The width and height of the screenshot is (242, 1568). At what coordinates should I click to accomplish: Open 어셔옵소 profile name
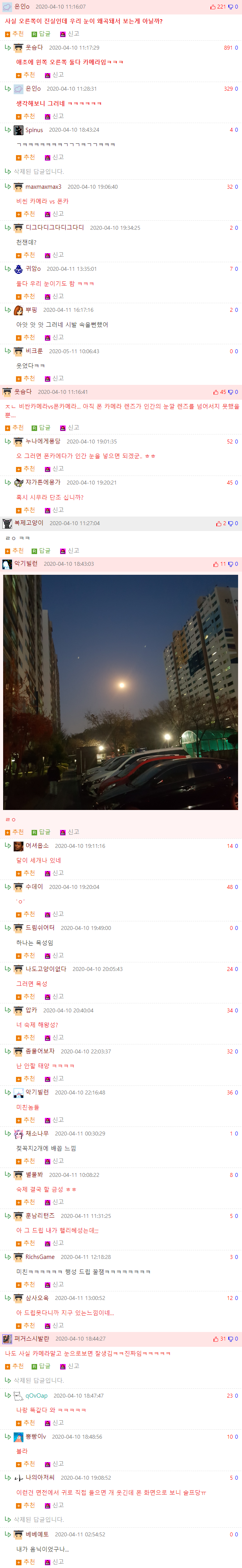pos(37,846)
